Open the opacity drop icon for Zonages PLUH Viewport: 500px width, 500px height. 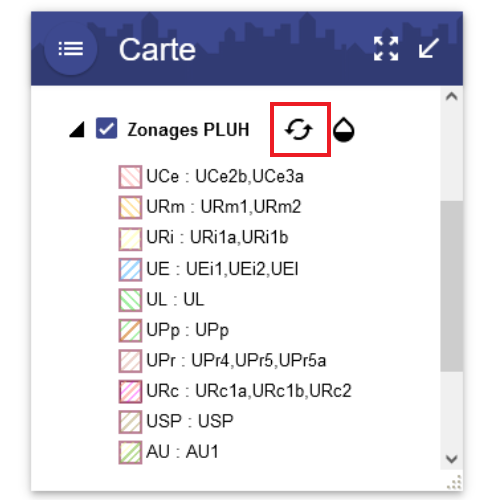pyautogui.click(x=344, y=130)
